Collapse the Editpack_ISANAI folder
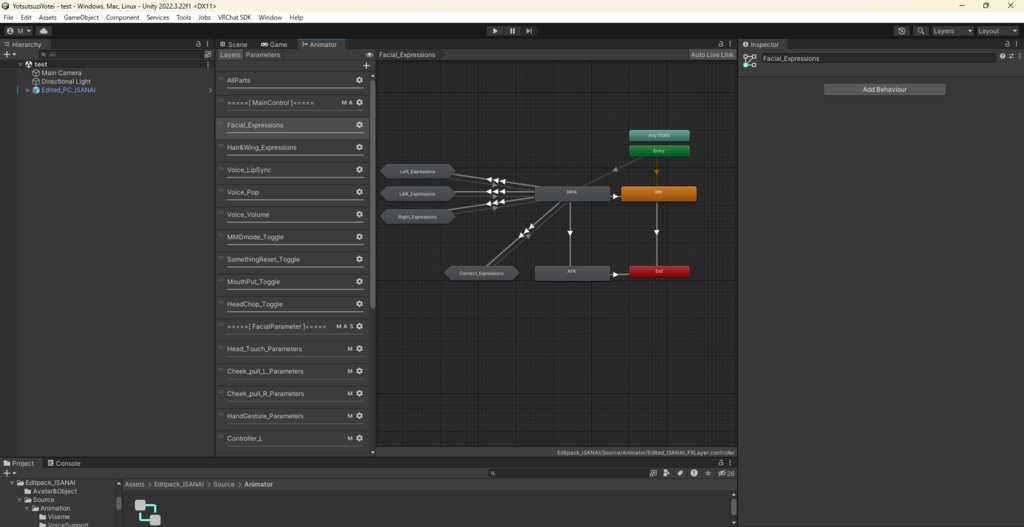Viewport: 1024px width, 527px height. pos(12,483)
